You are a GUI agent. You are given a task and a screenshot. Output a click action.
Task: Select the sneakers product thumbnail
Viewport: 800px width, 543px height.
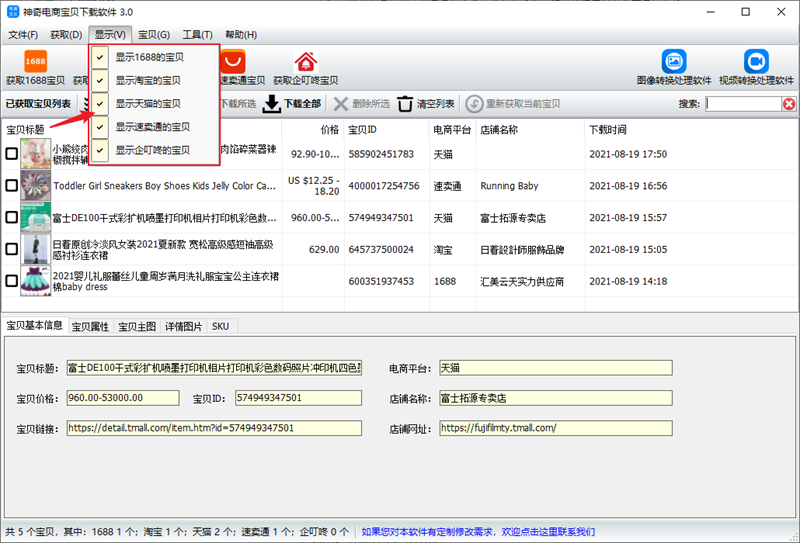coord(35,185)
